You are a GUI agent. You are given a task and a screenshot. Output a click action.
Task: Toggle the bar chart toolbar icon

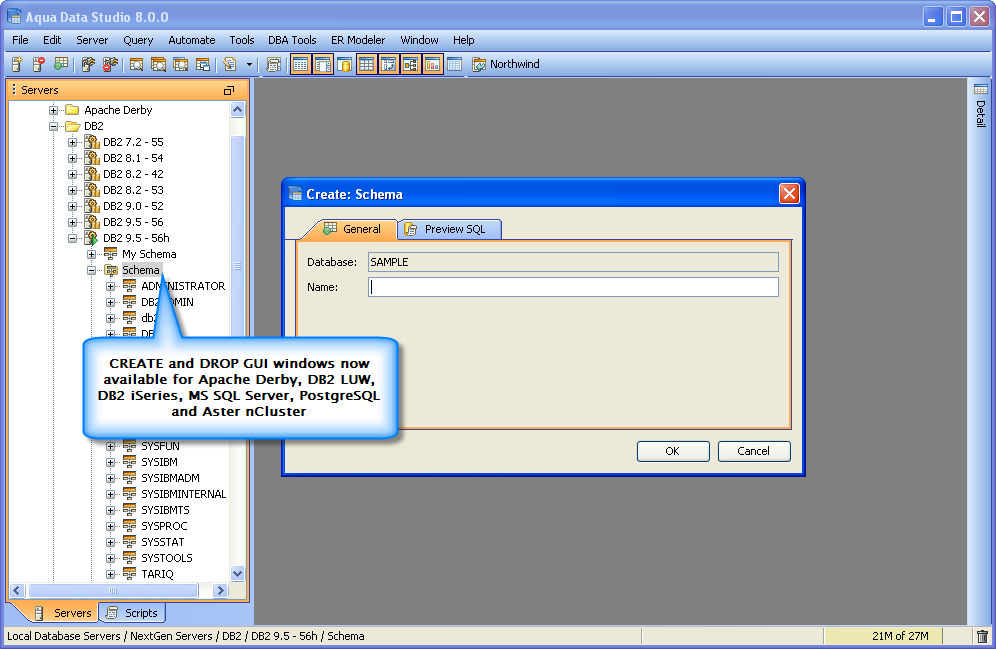click(433, 64)
